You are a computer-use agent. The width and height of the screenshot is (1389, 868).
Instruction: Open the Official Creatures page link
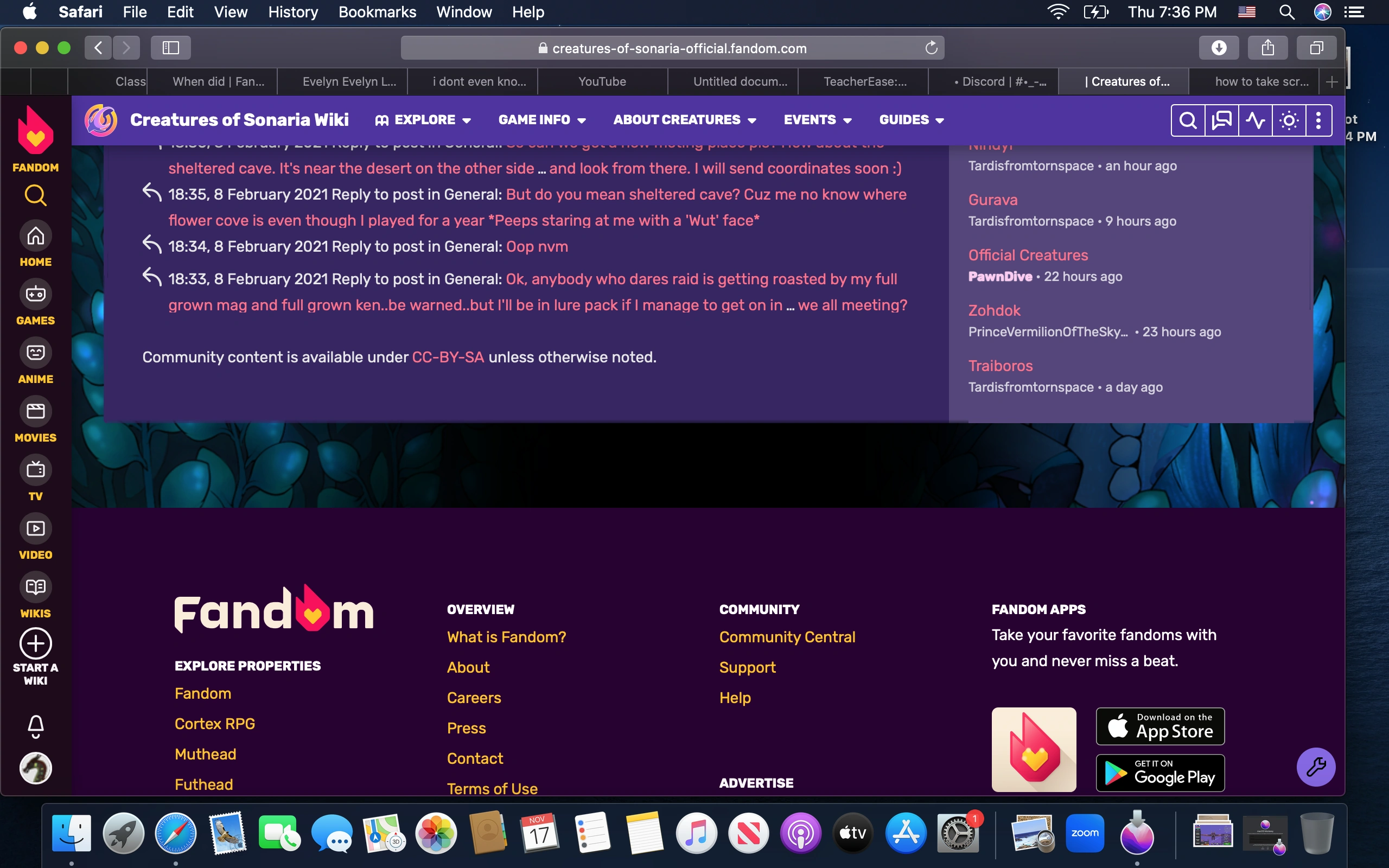tap(1028, 255)
